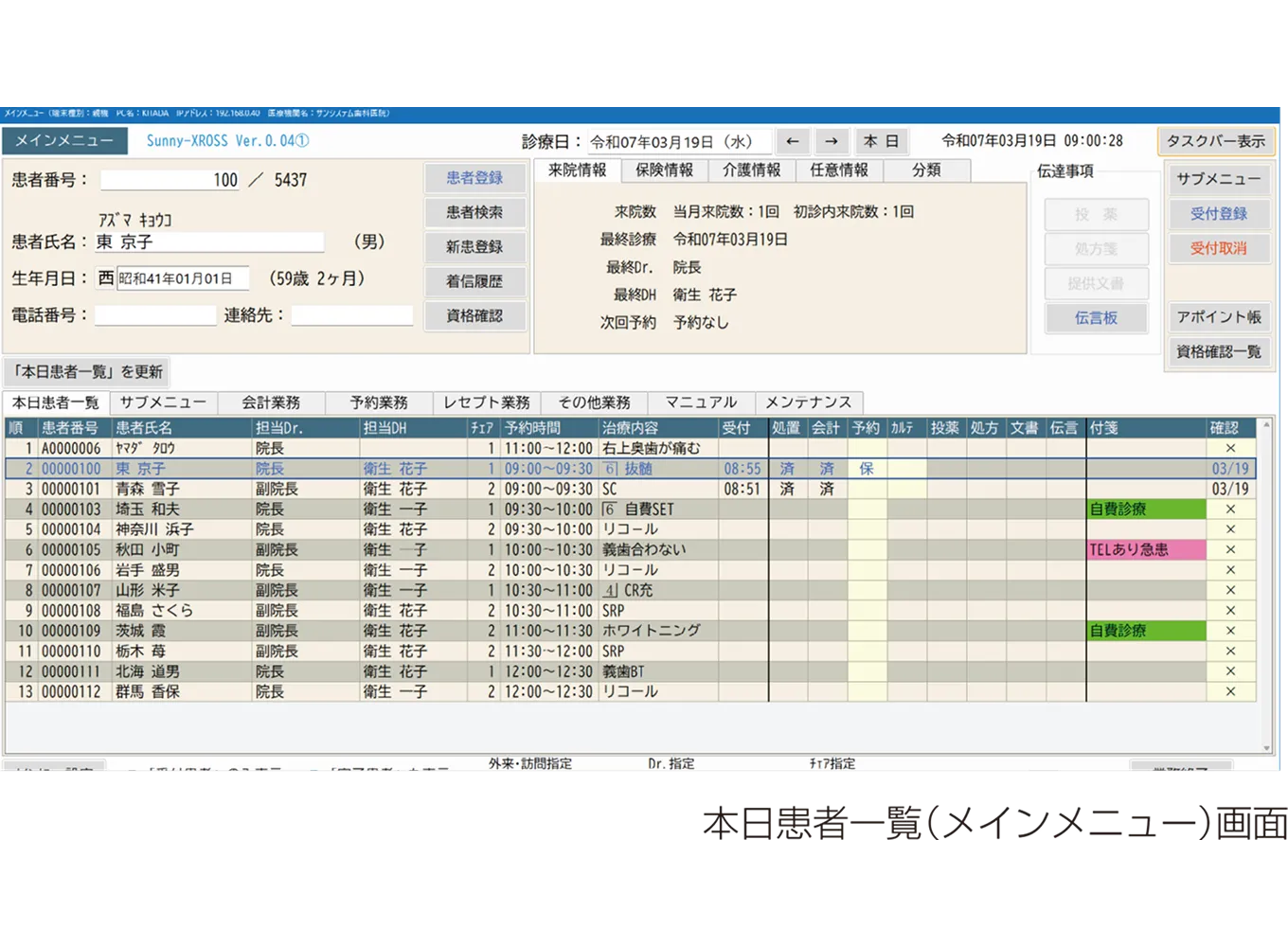1288x947 pixels.
Task: Click patient list scrollbar down arrow
Action: pos(1266,748)
